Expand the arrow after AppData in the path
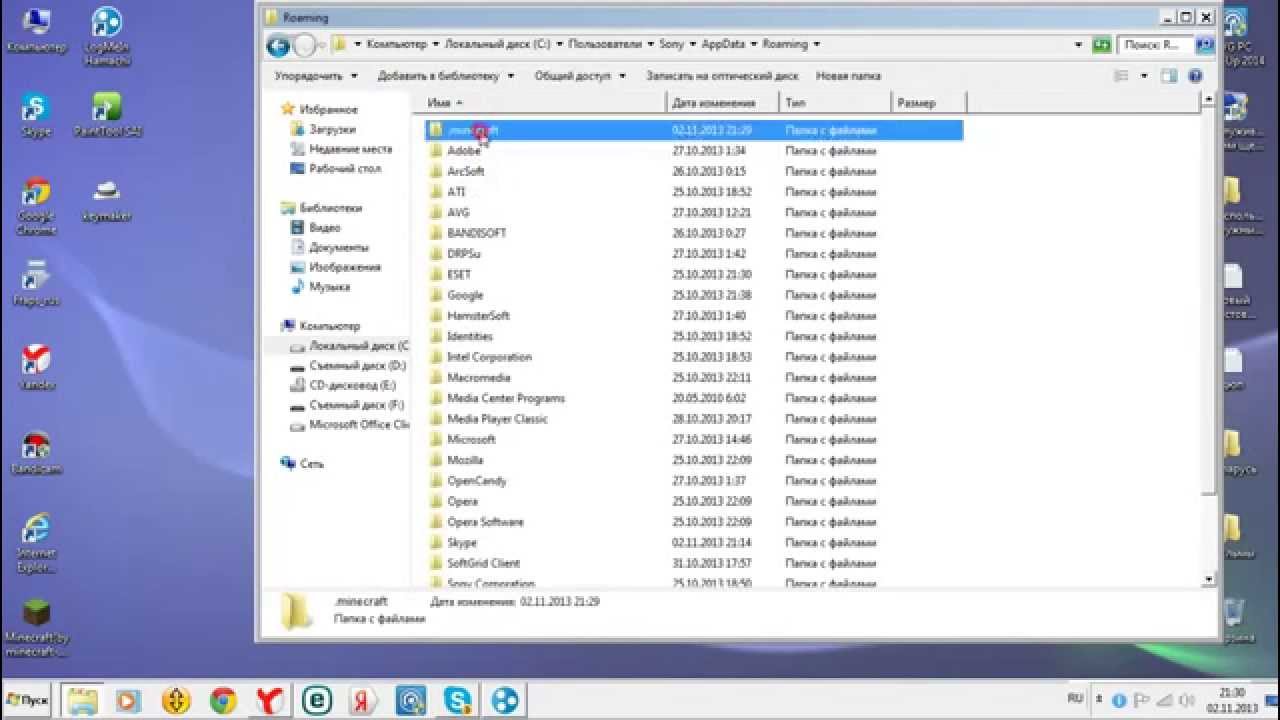The image size is (1280, 720). (753, 45)
